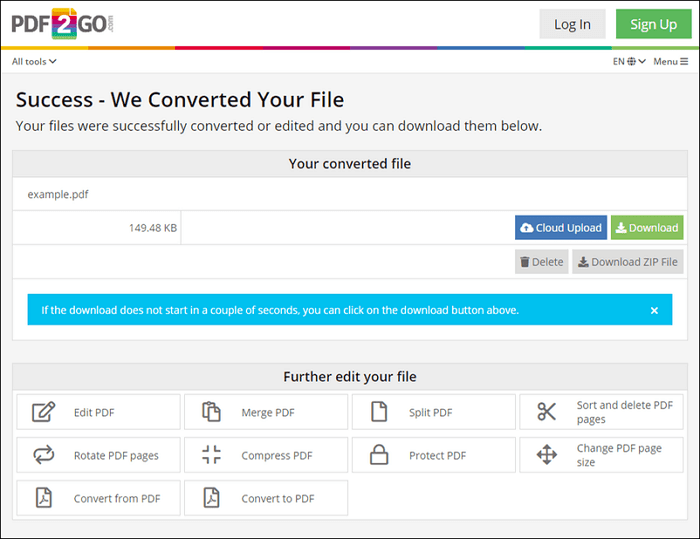The image size is (700, 539).
Task: Click the Merge PDF icon
Action: pyautogui.click(x=211, y=412)
